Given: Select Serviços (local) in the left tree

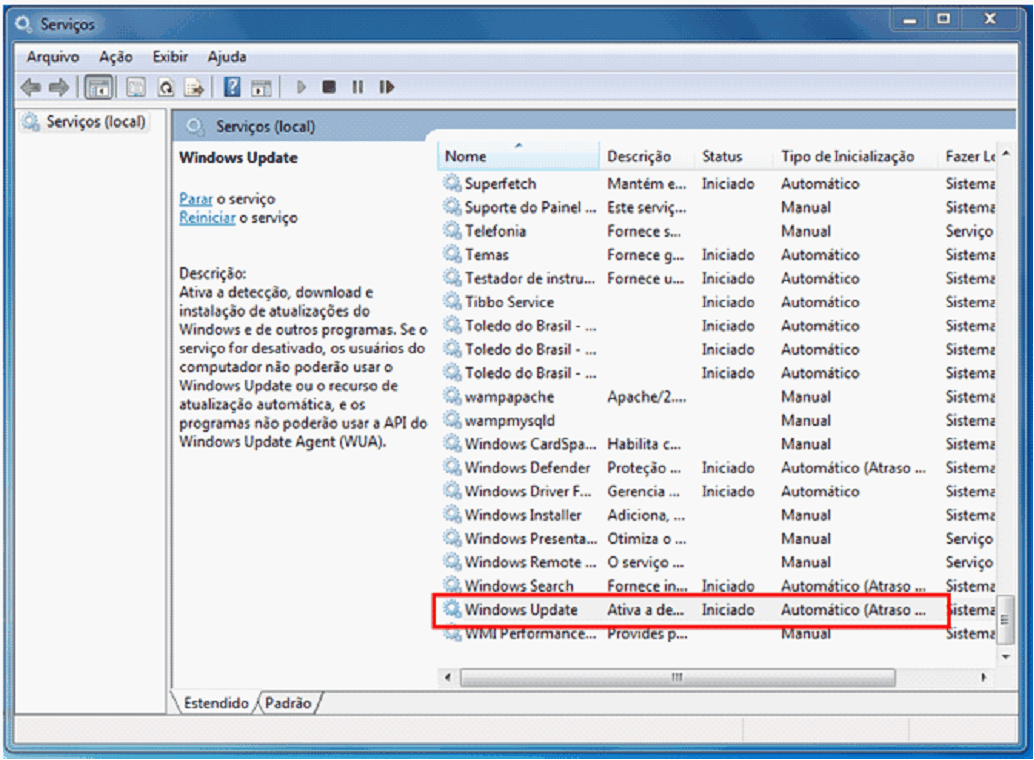Looking at the screenshot, I should tap(96, 122).
